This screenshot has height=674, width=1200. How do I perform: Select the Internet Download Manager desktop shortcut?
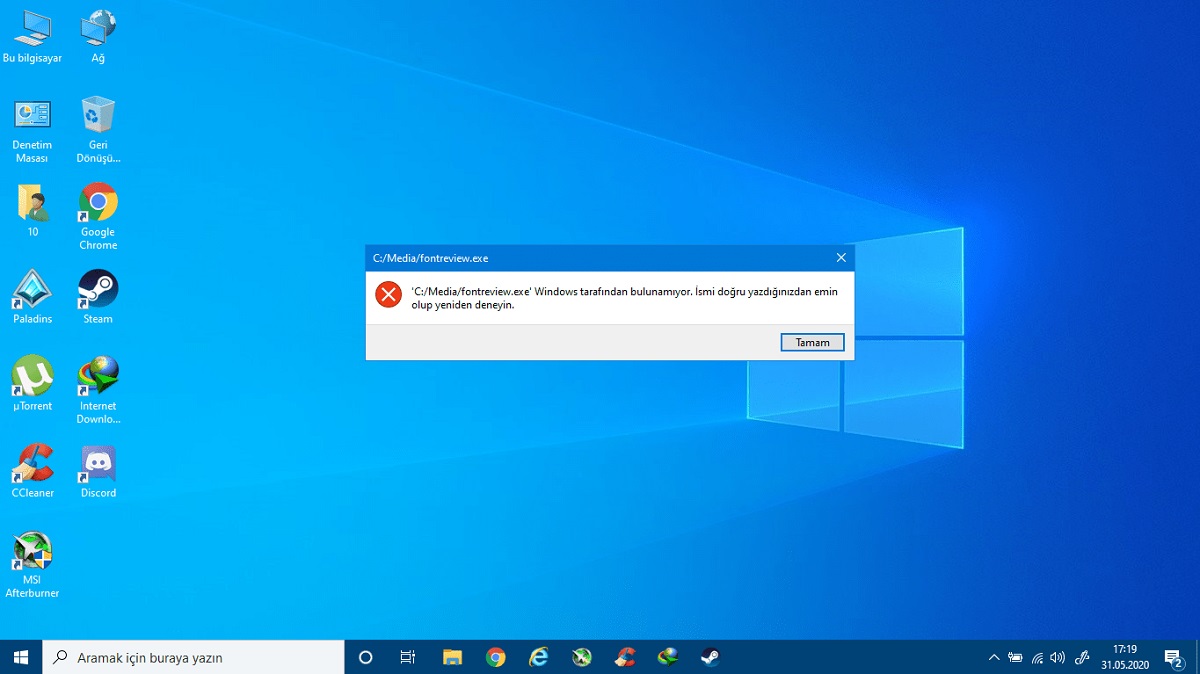click(x=98, y=391)
